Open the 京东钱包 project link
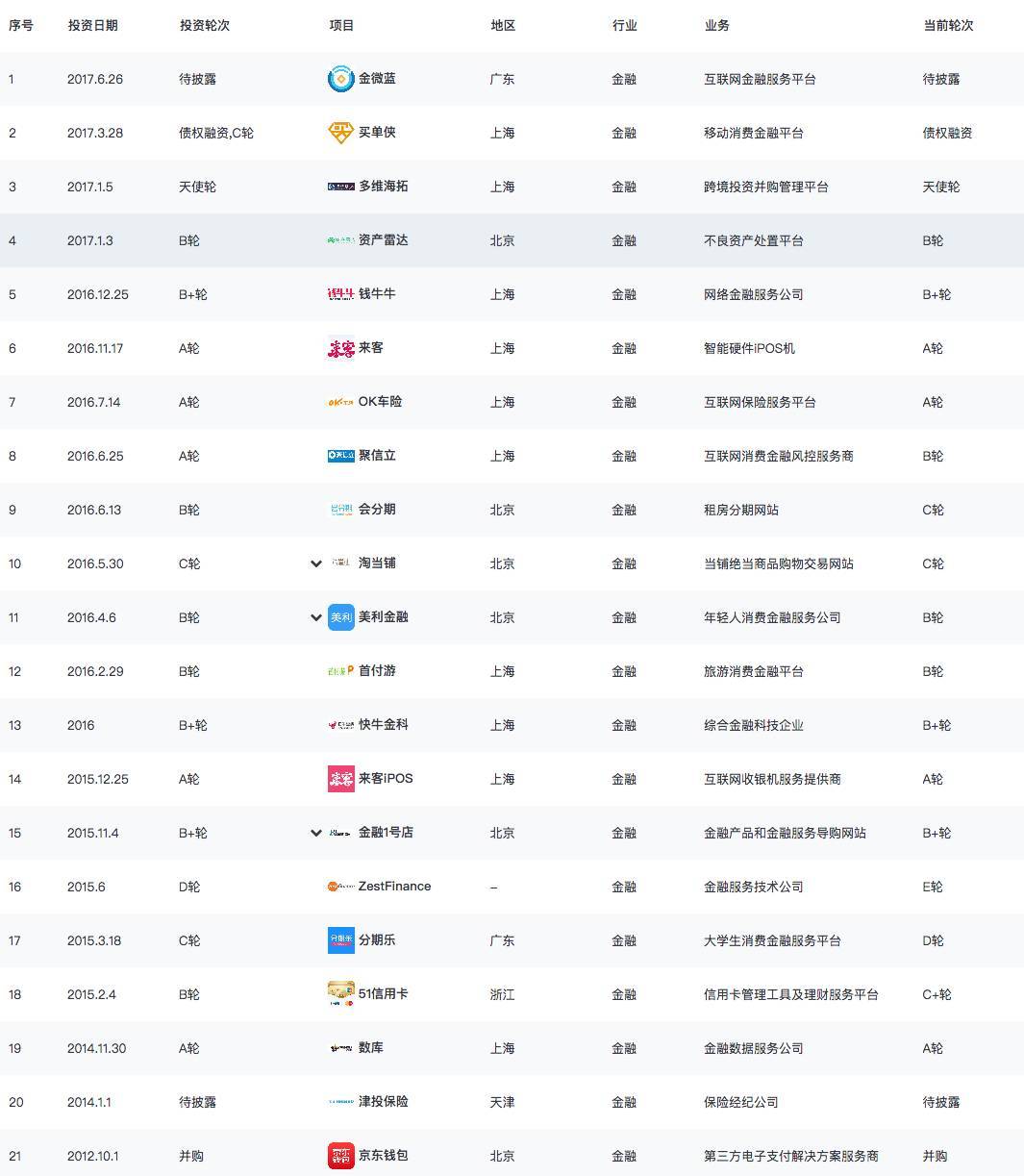 point(384,1156)
